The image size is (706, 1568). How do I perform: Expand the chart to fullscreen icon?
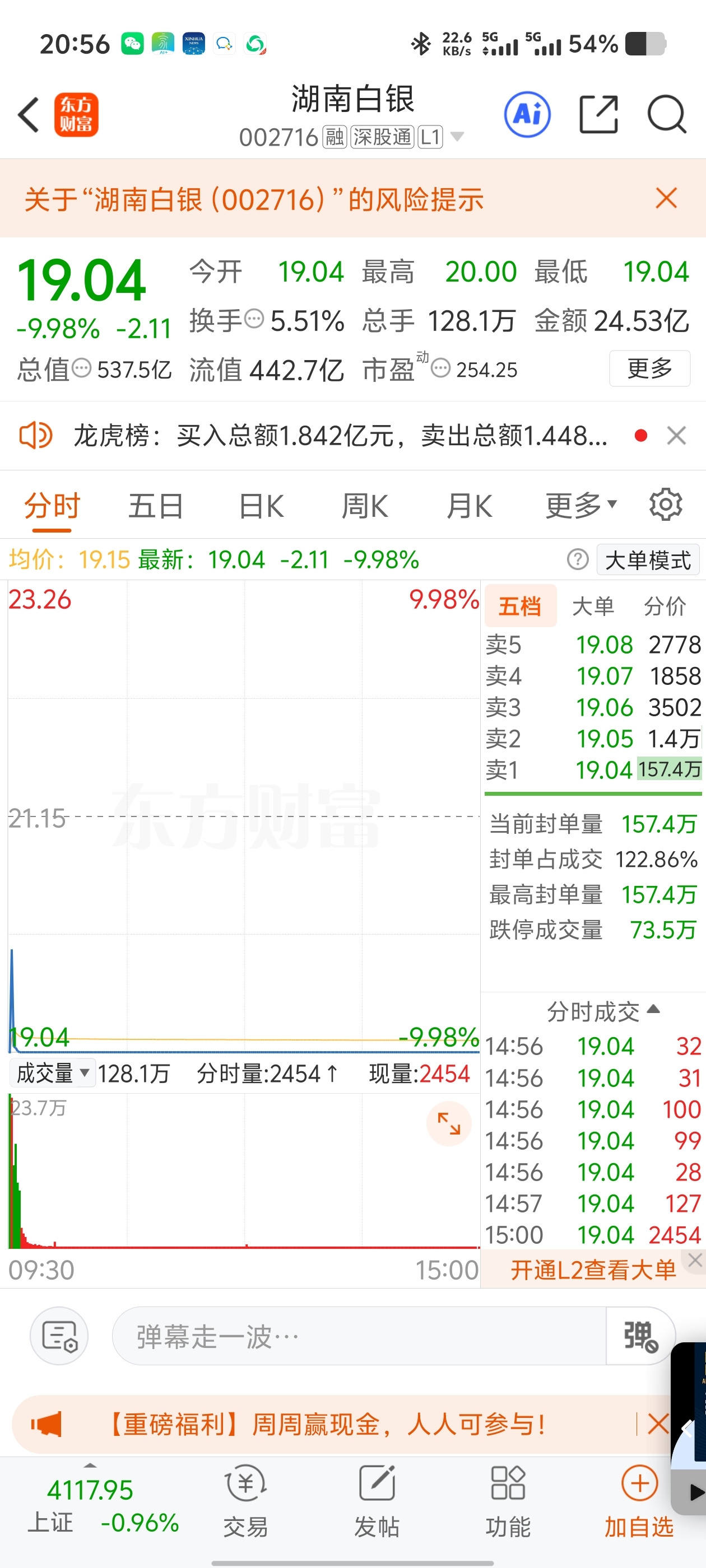[449, 1124]
